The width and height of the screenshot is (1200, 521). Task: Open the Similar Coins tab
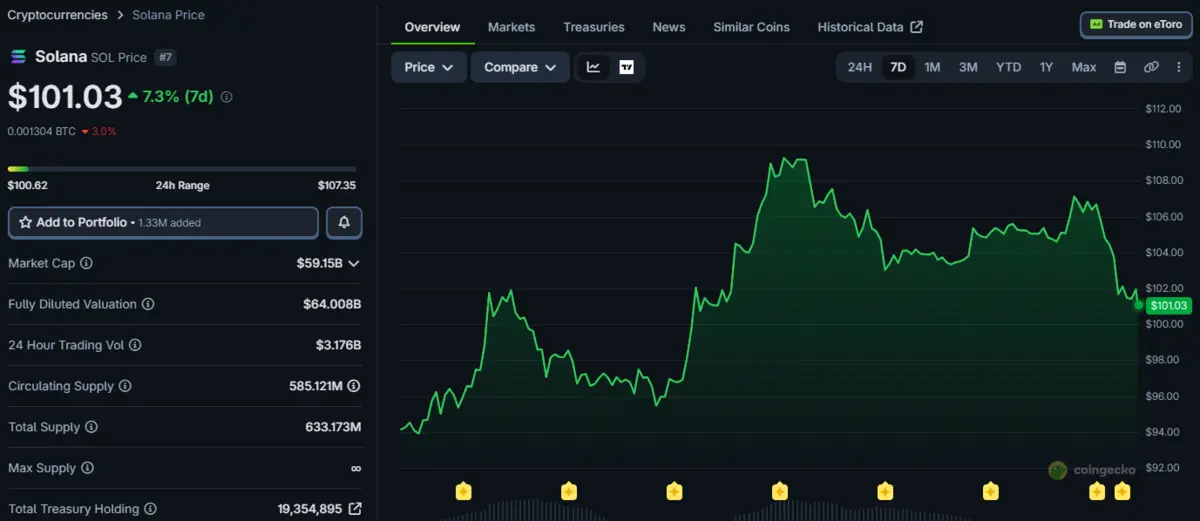751,27
